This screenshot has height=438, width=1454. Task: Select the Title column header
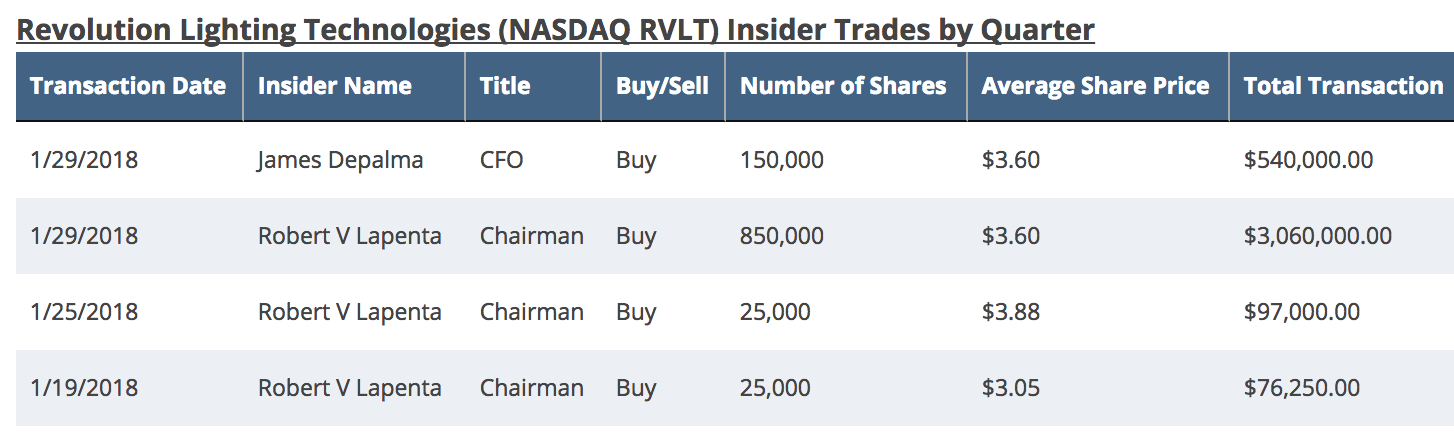coord(505,86)
